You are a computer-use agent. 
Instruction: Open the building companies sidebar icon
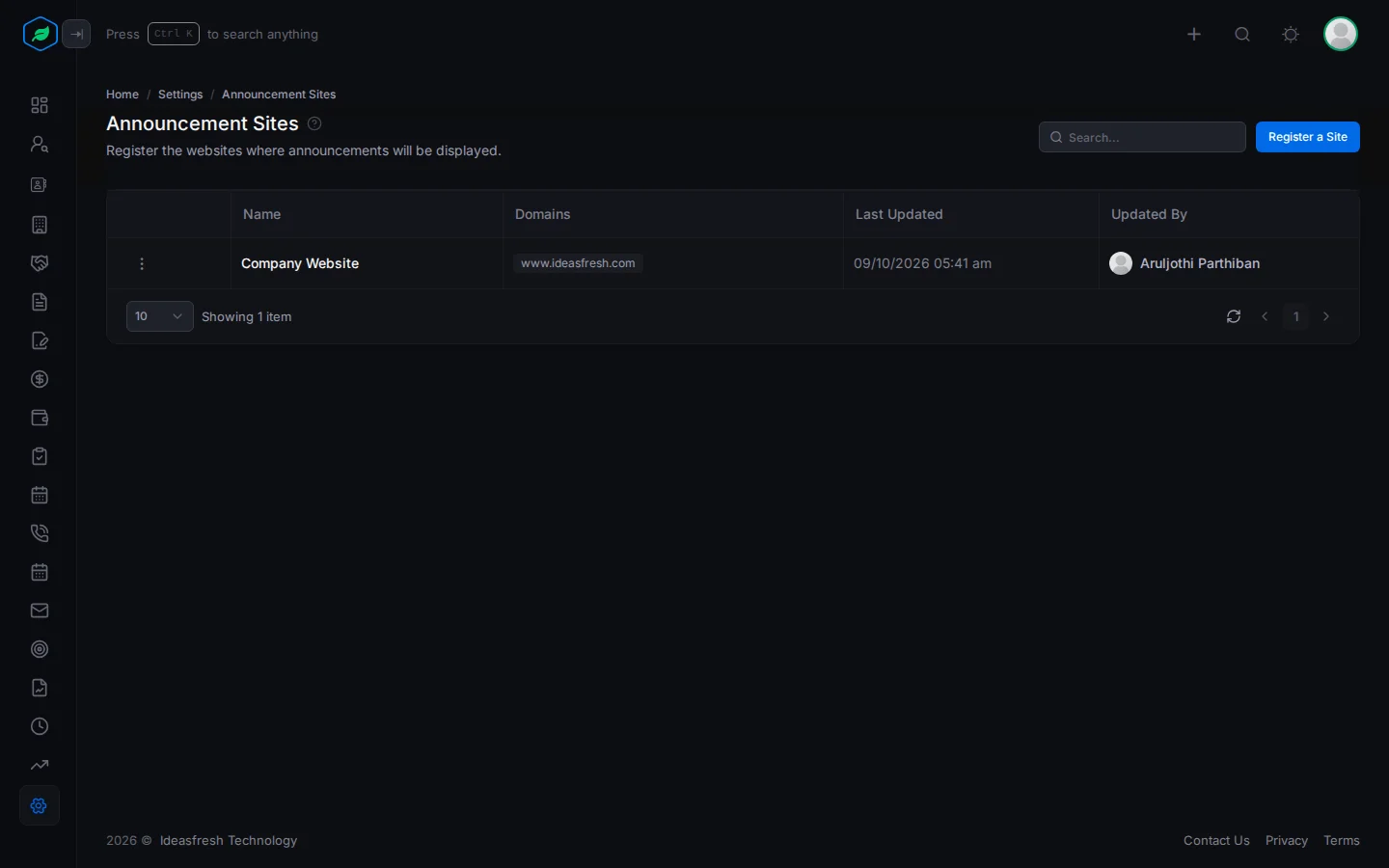[x=40, y=225]
